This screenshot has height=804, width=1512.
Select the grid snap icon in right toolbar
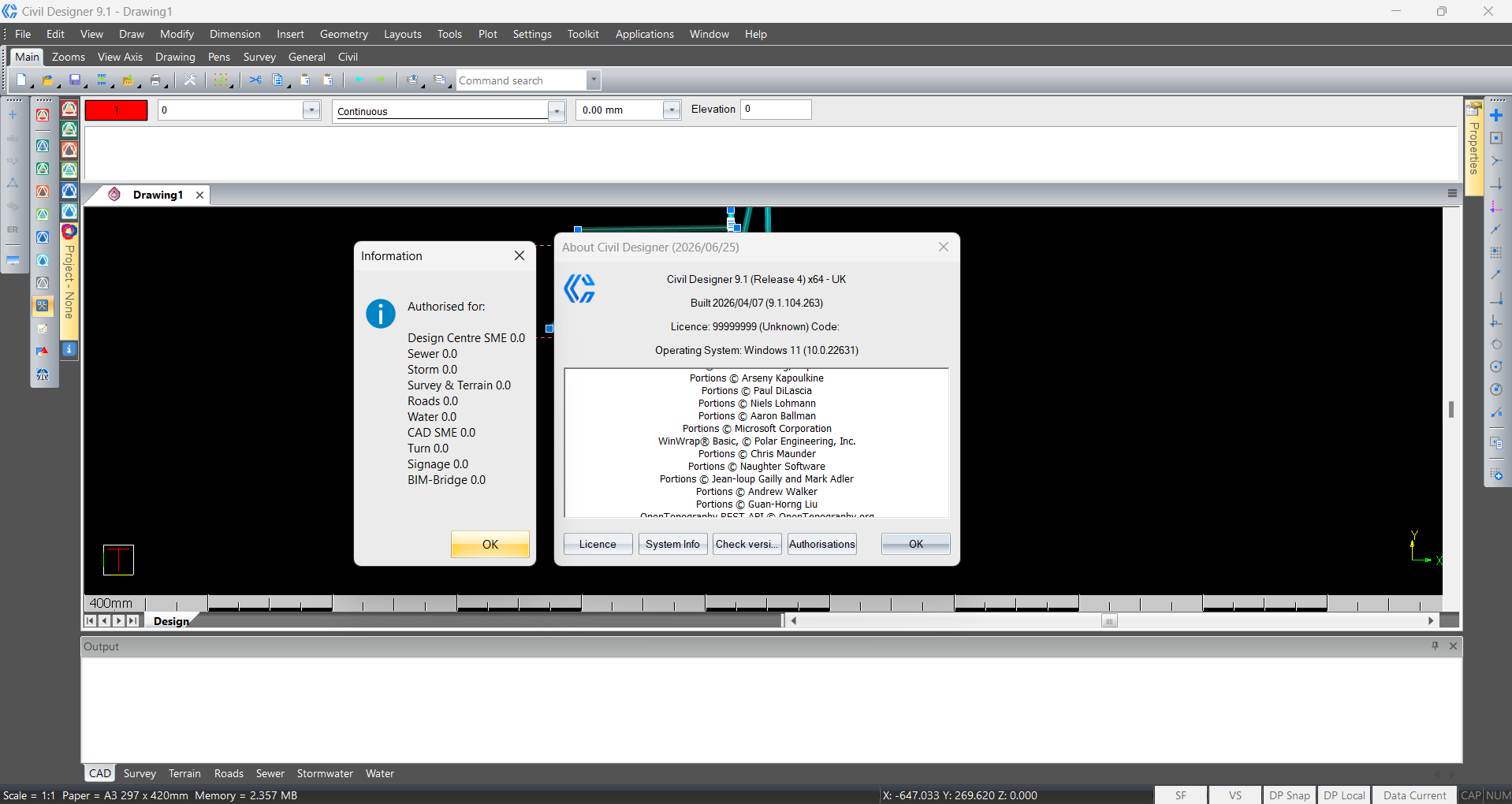click(x=1495, y=252)
